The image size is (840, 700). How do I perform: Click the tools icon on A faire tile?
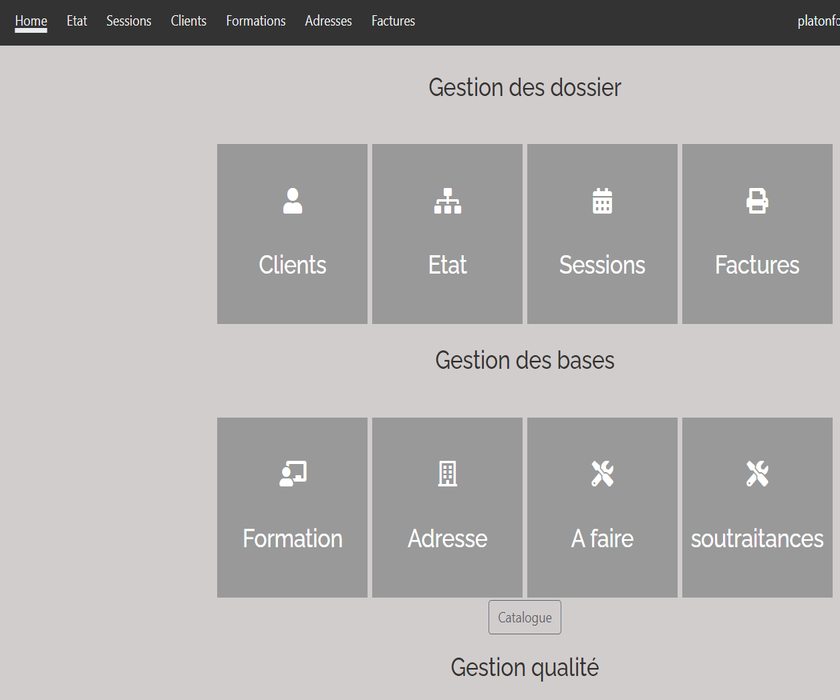pos(602,474)
